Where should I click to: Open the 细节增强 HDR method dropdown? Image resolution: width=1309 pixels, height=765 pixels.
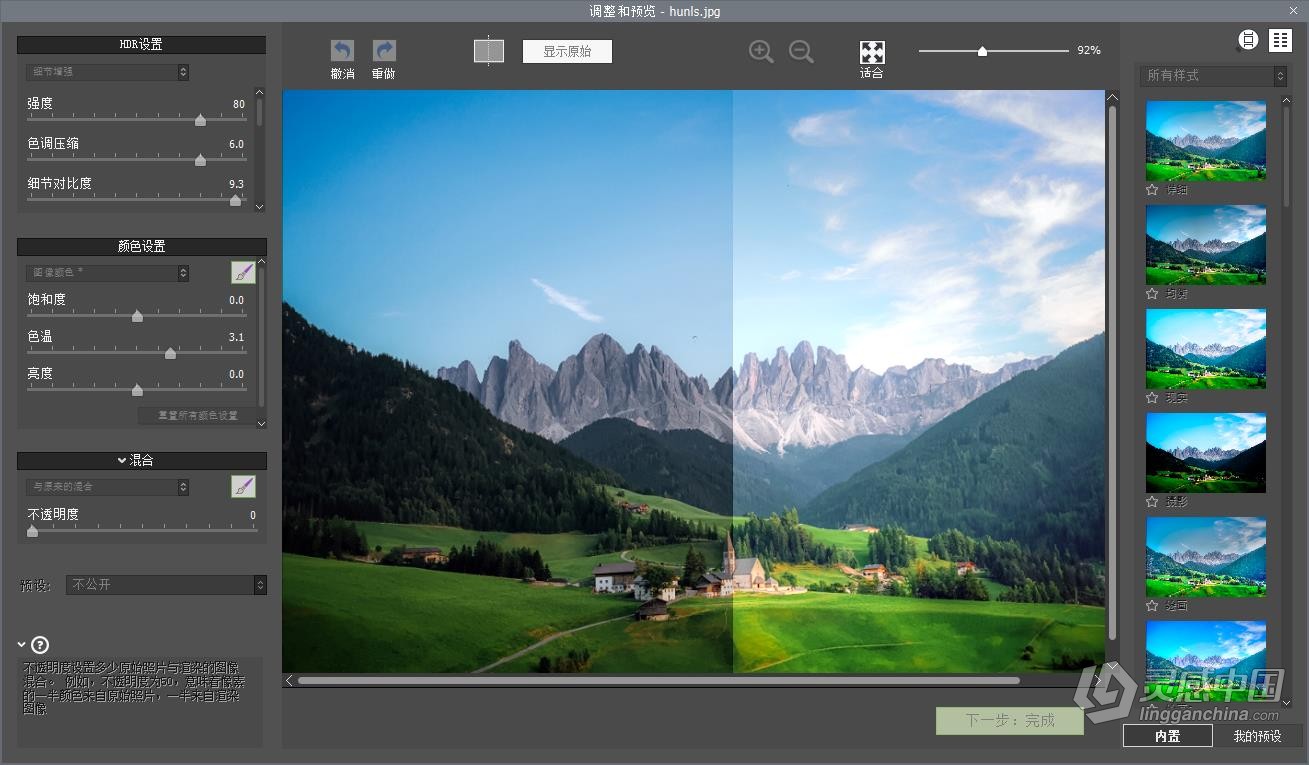point(107,72)
